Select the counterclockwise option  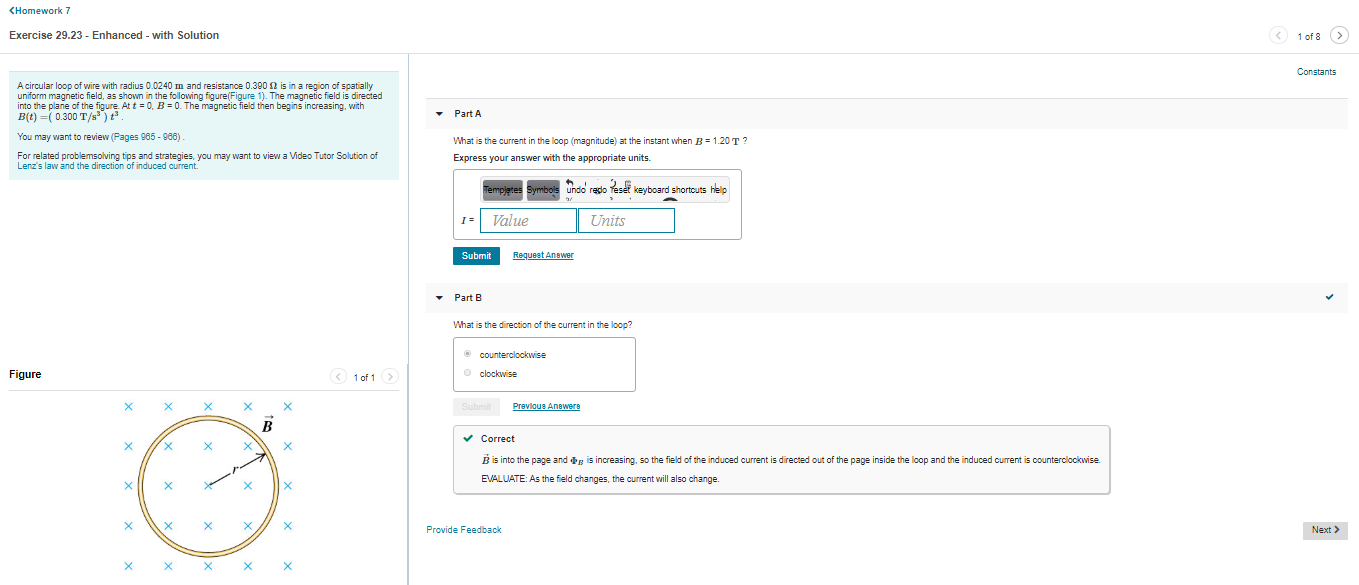click(x=466, y=354)
